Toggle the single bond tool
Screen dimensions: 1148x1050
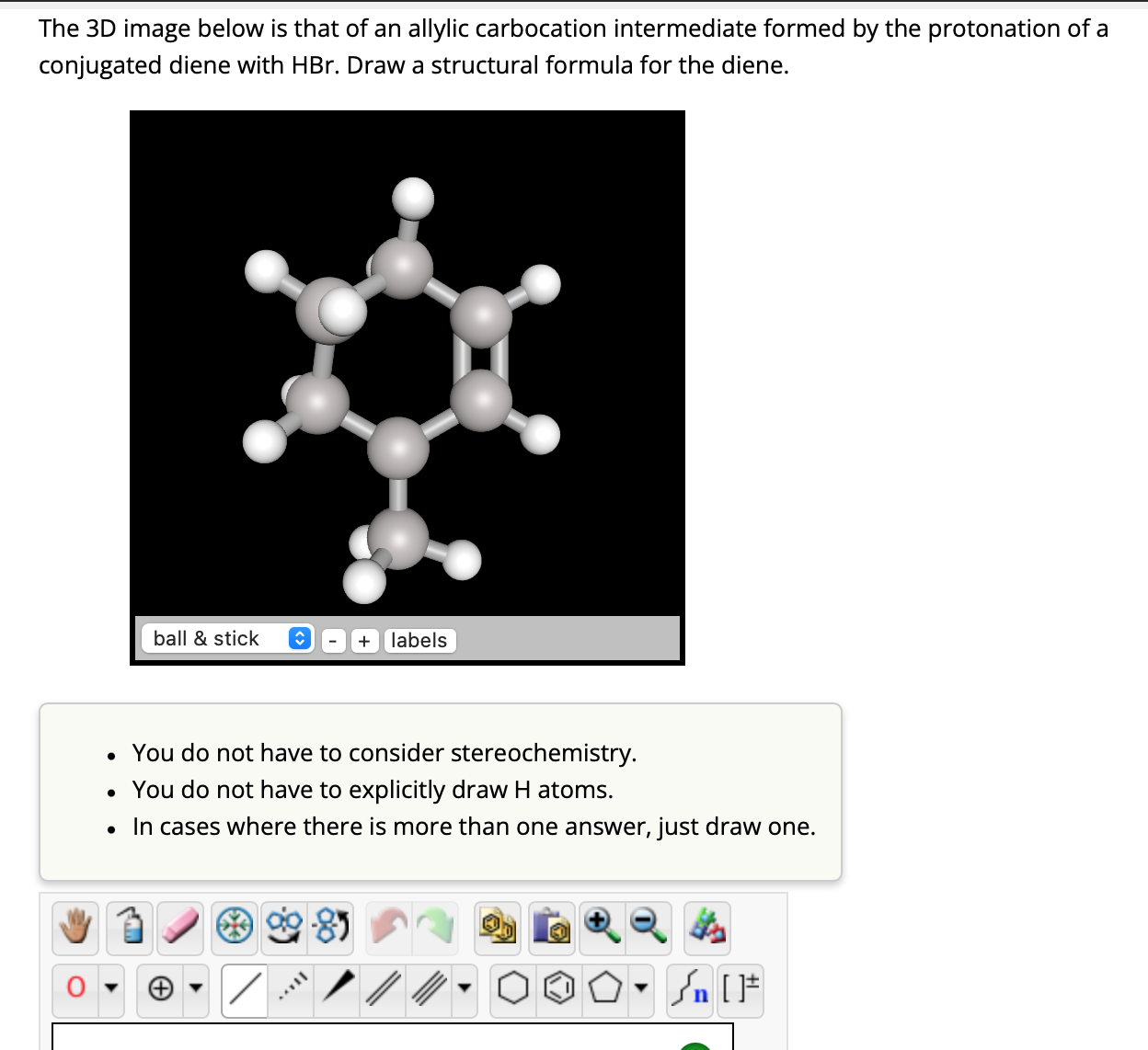[244, 990]
